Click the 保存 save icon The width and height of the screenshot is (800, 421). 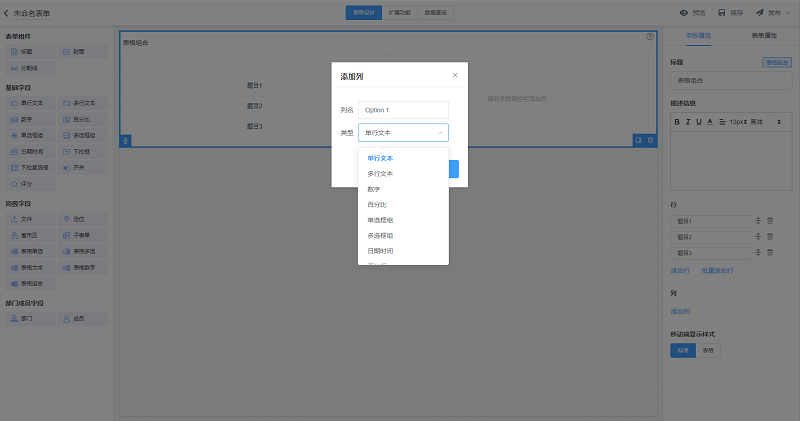722,13
